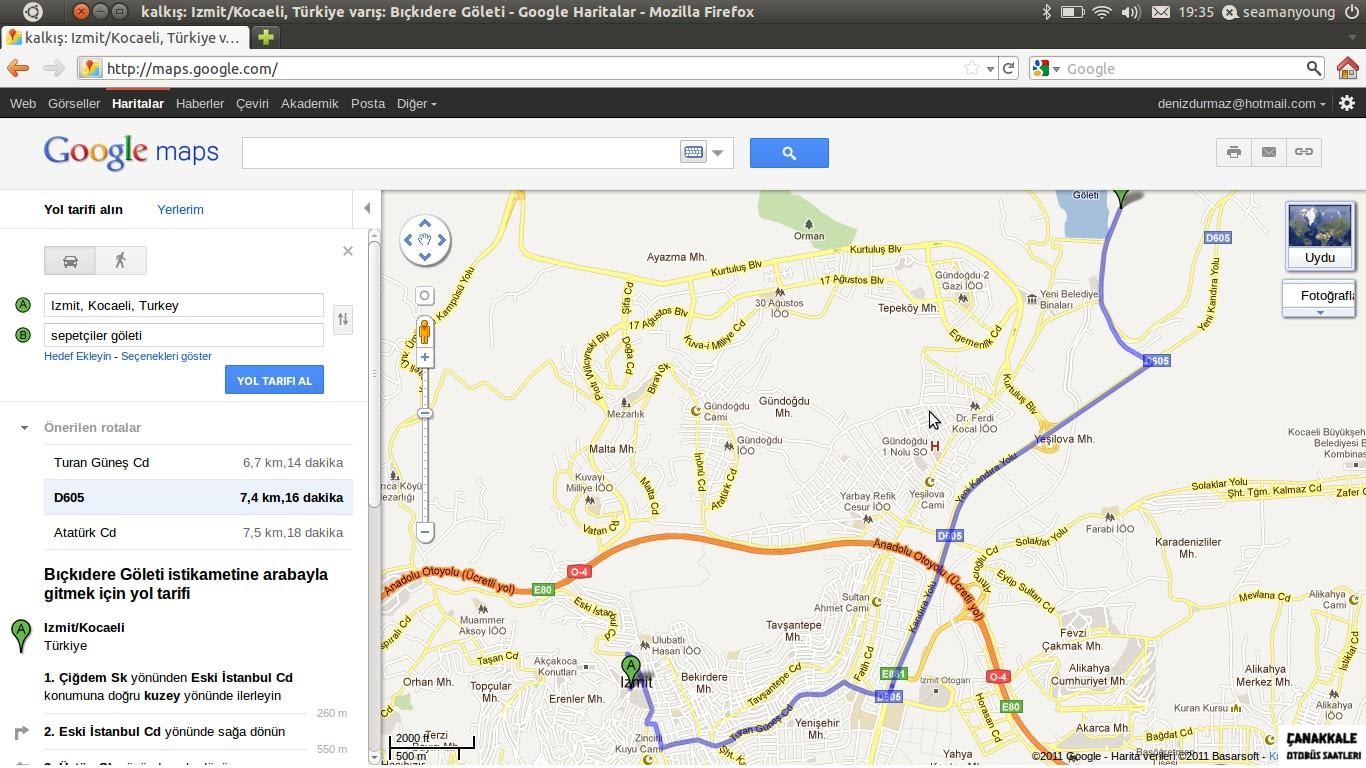Switch to Uydu satellite view thumbnail
This screenshot has height=768, width=1366.
(1320, 236)
